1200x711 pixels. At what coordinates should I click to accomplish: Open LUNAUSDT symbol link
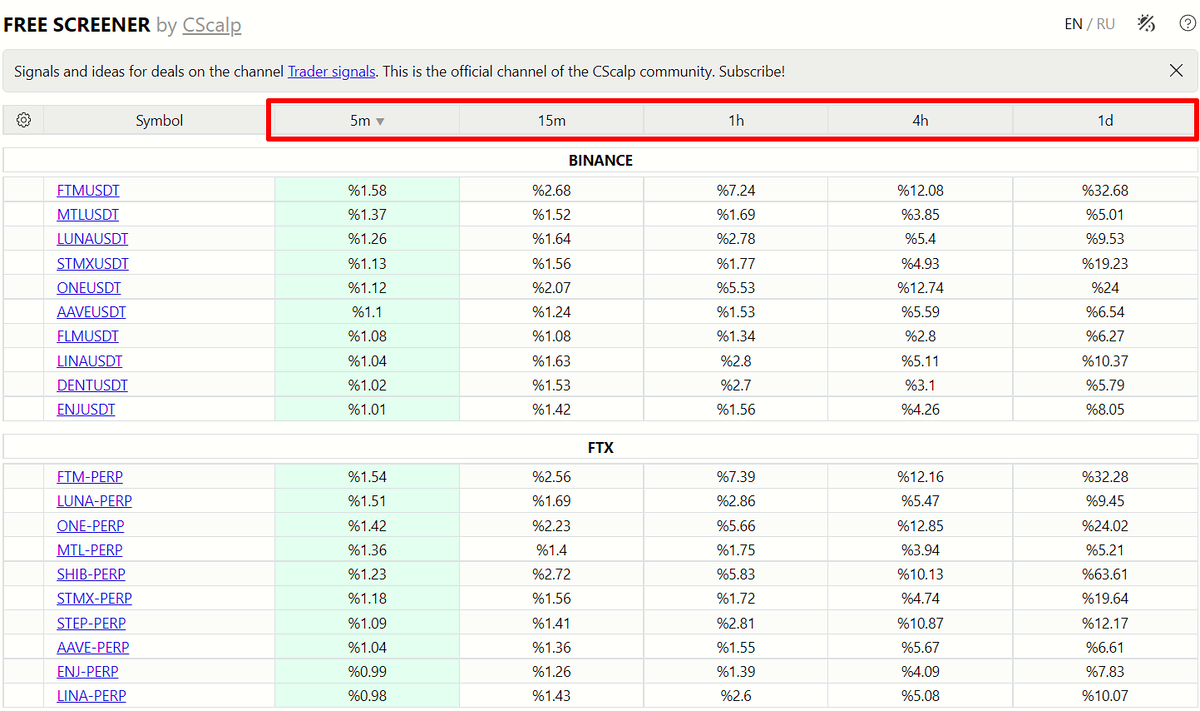tap(92, 239)
